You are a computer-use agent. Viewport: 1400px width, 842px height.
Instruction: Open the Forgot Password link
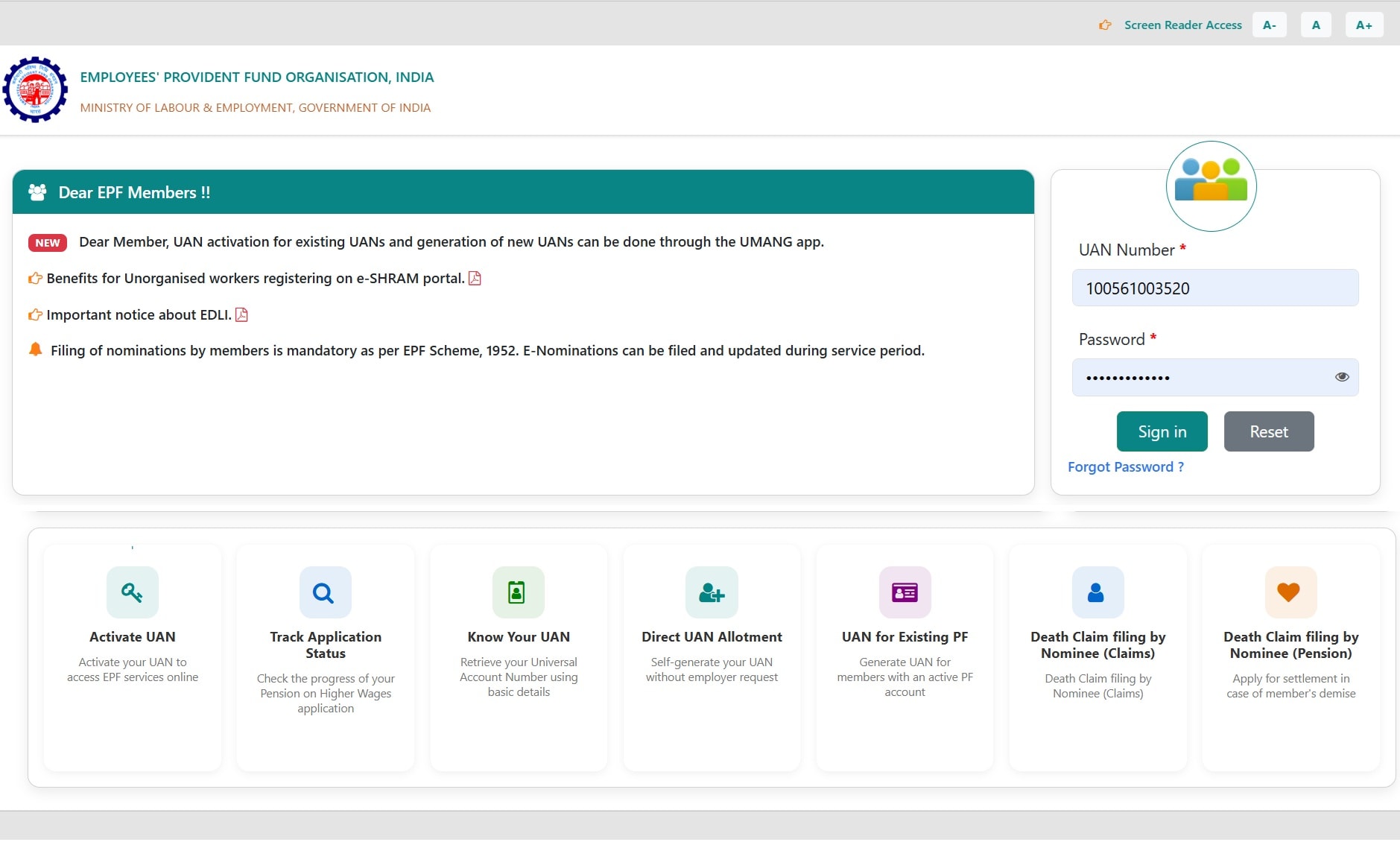[x=1125, y=467]
